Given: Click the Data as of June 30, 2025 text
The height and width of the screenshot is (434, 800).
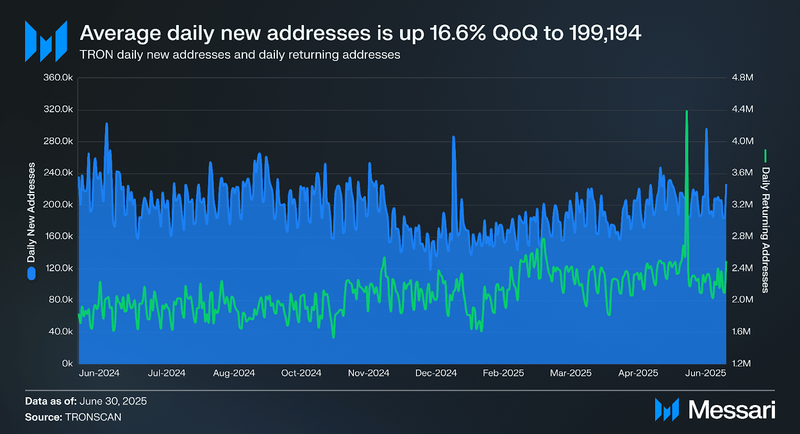Looking at the screenshot, I should (86, 401).
